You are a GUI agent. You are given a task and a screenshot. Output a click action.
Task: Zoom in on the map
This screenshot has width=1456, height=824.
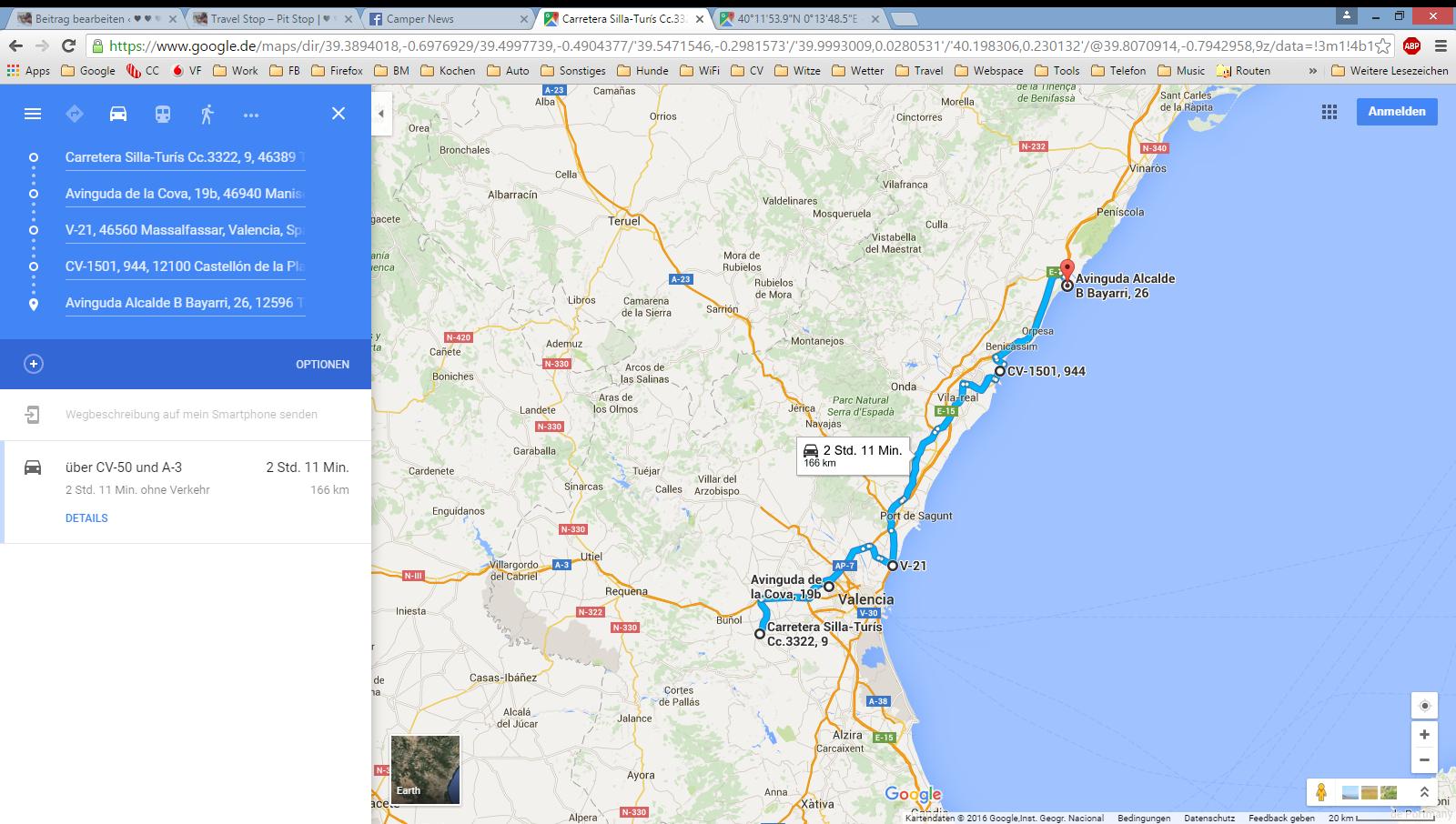pyautogui.click(x=1425, y=734)
